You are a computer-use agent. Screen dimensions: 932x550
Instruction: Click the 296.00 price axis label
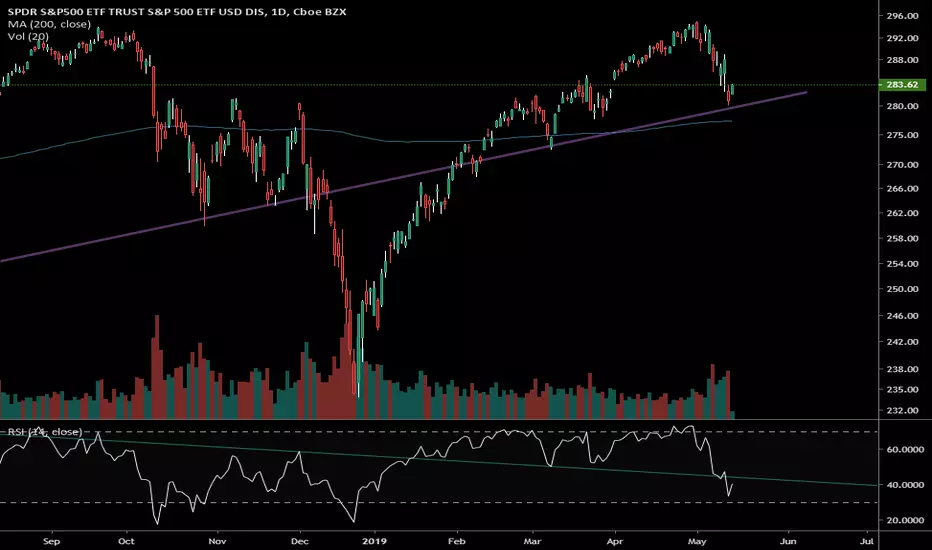pos(902,16)
